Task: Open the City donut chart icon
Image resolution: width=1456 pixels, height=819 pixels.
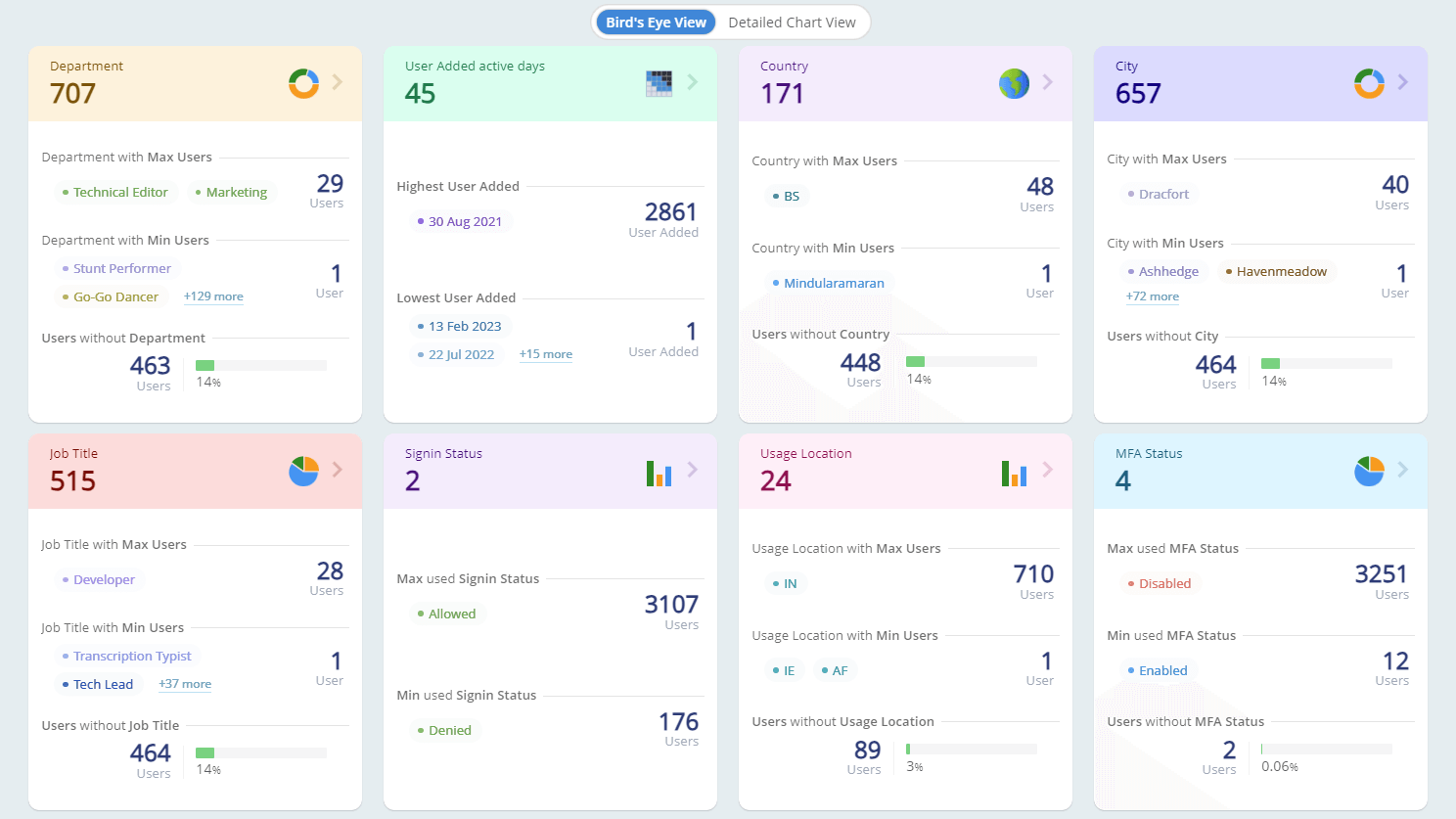Action: pyautogui.click(x=1368, y=83)
